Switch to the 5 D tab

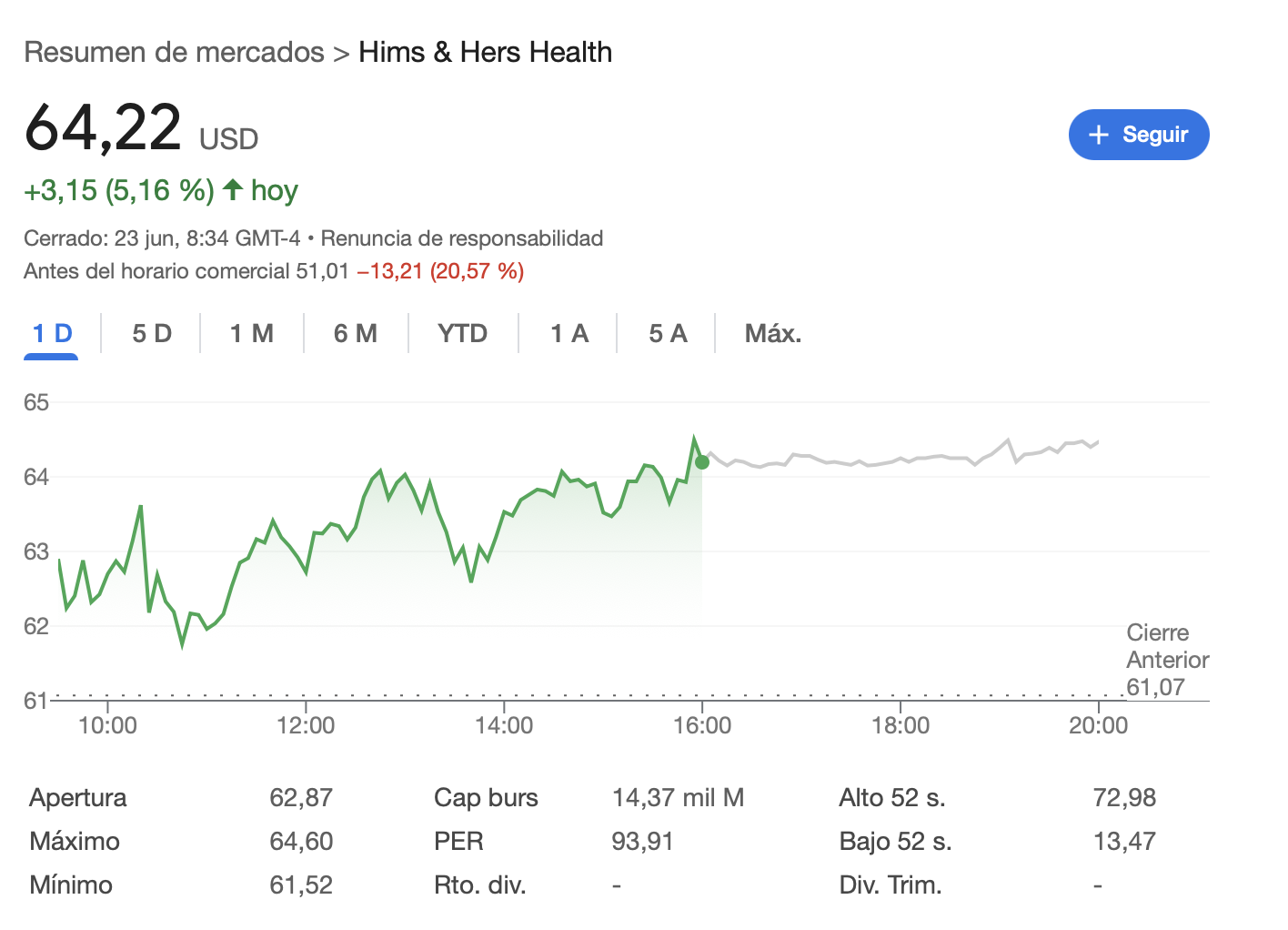click(x=151, y=334)
